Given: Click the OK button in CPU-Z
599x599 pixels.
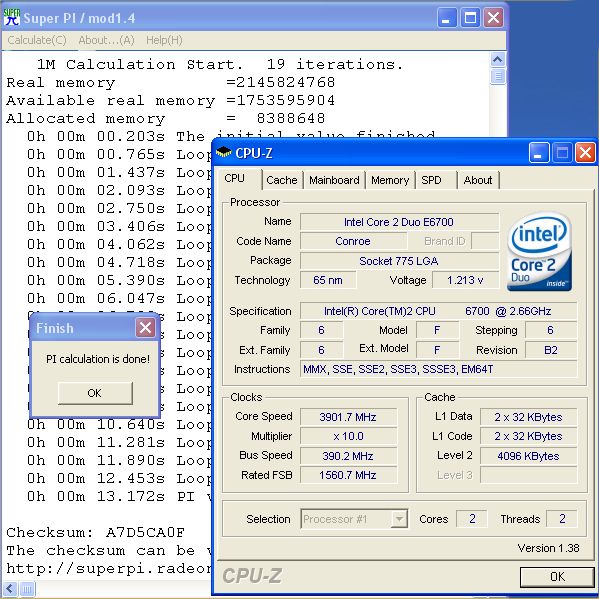Looking at the screenshot, I should pyautogui.click(x=557, y=576).
